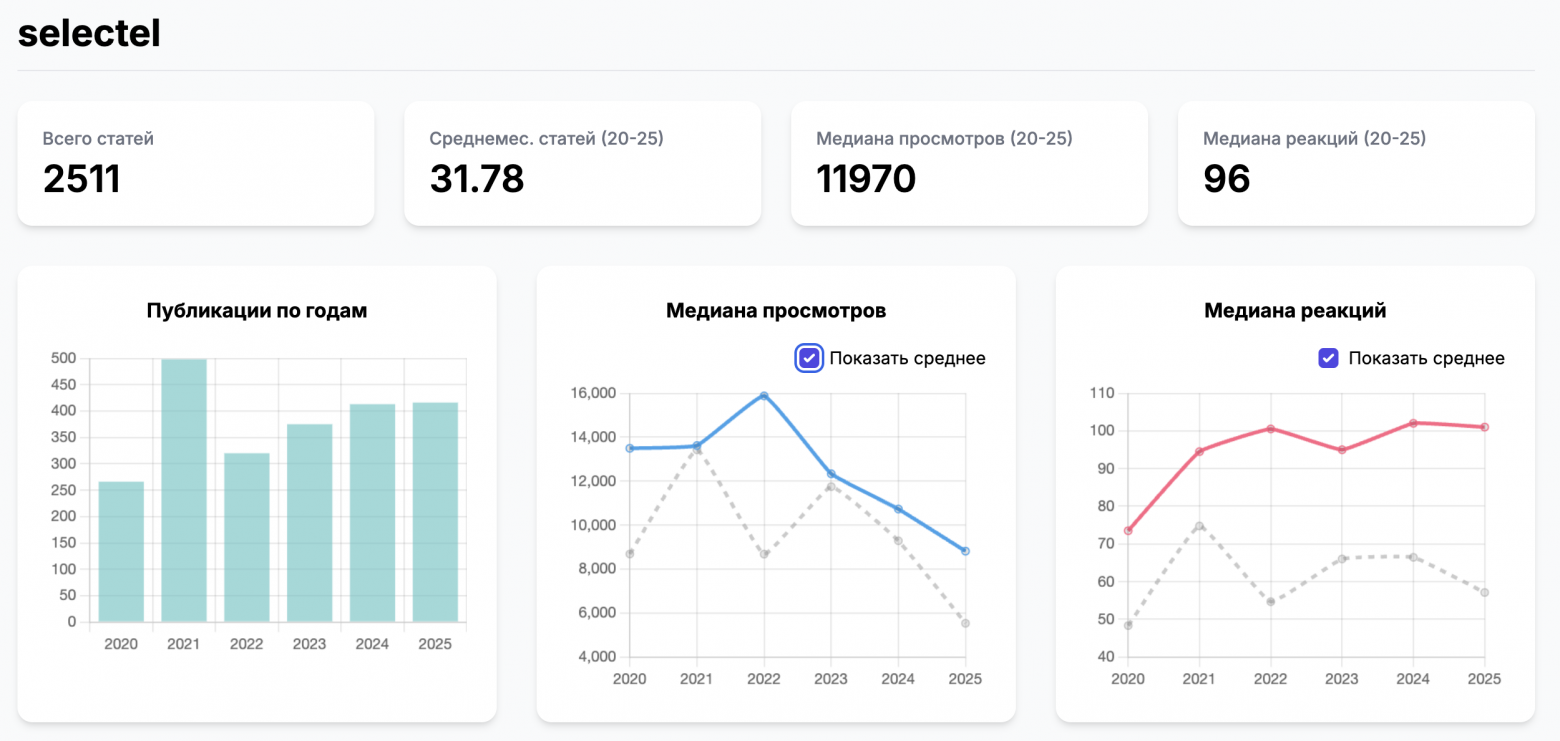
Task: Click gray dashed 2020 point in Медиана просмотров
Action: (630, 553)
